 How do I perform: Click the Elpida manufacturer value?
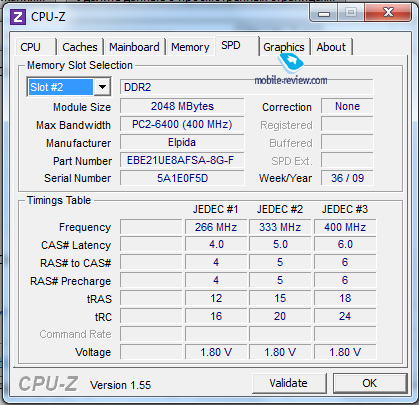[x=182, y=142]
